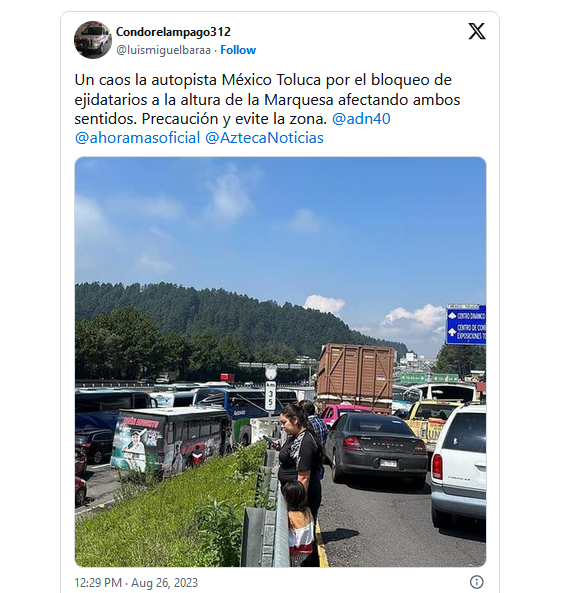The width and height of the screenshot is (576, 593).
Task: Open the @ahoramasoficial mention
Action: (x=137, y=138)
